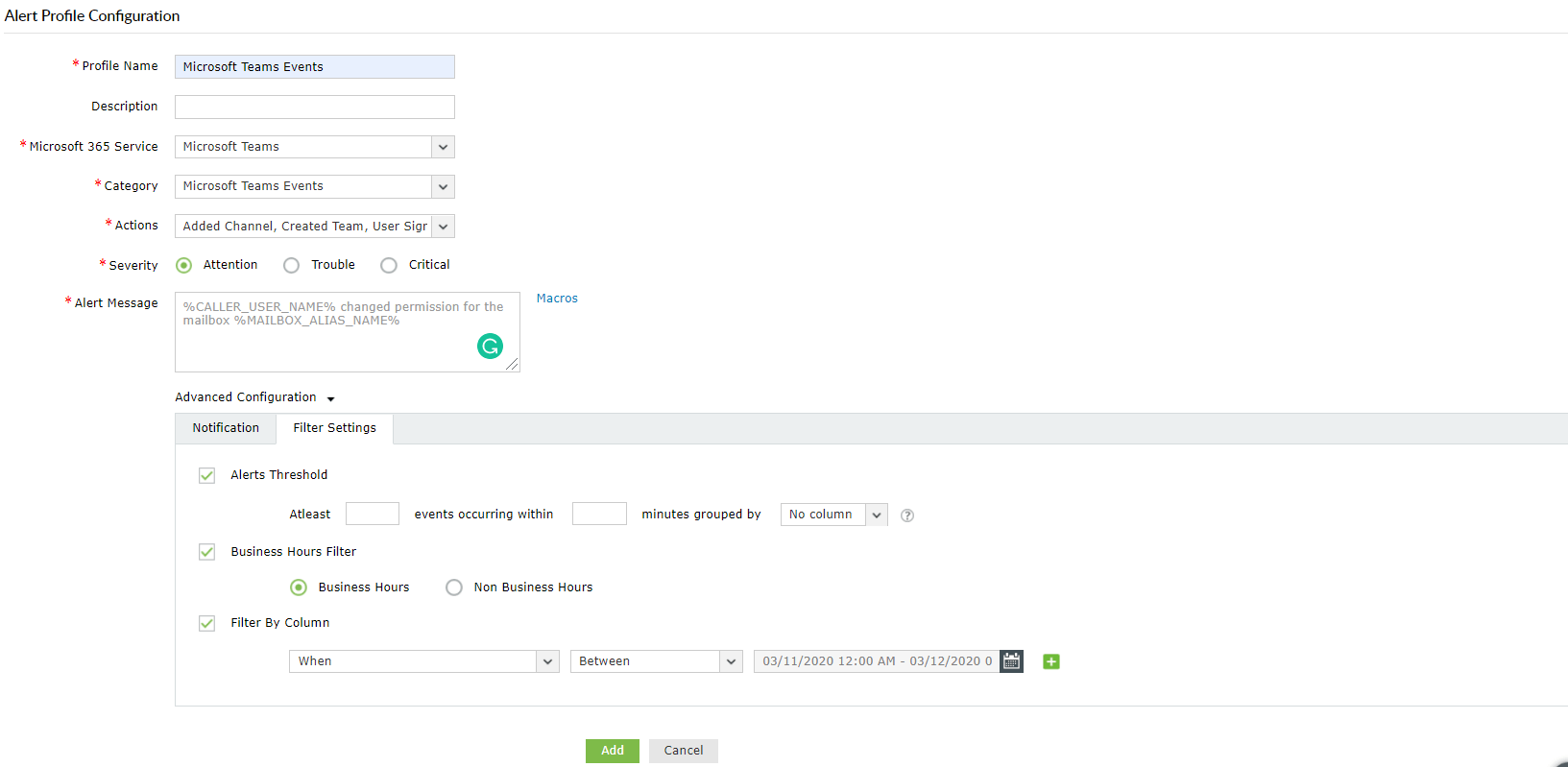Open the When column dropdown
The height and width of the screenshot is (767, 1568).
pos(424,661)
